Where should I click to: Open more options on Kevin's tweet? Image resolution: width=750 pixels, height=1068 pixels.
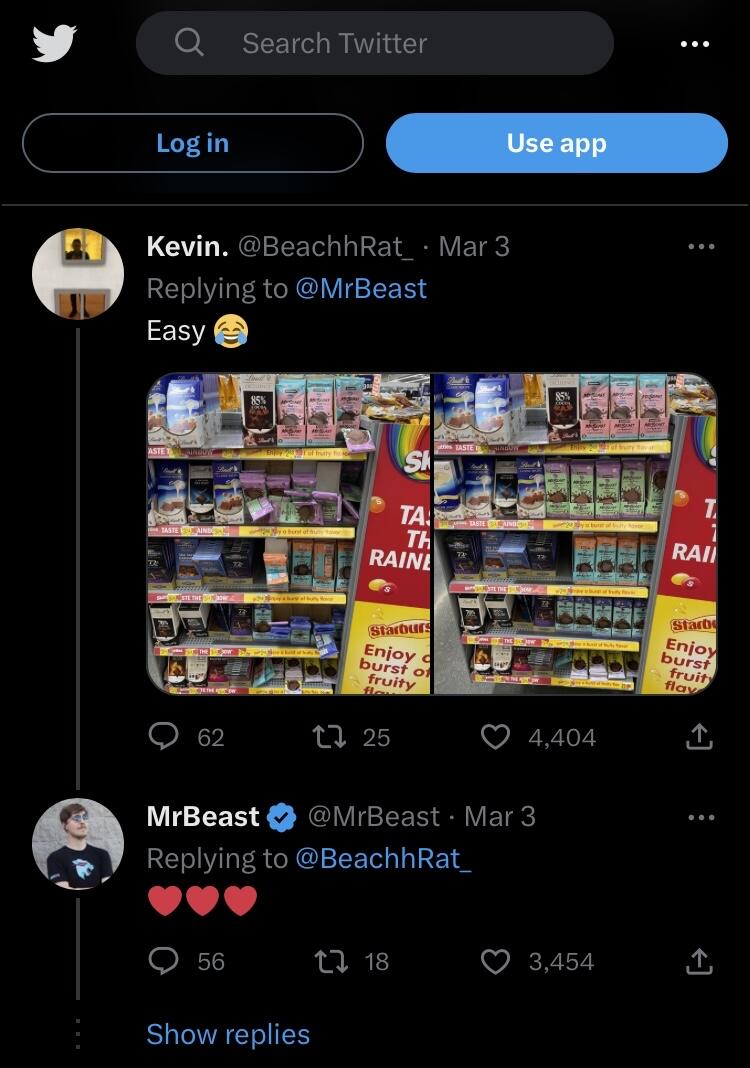click(x=701, y=246)
